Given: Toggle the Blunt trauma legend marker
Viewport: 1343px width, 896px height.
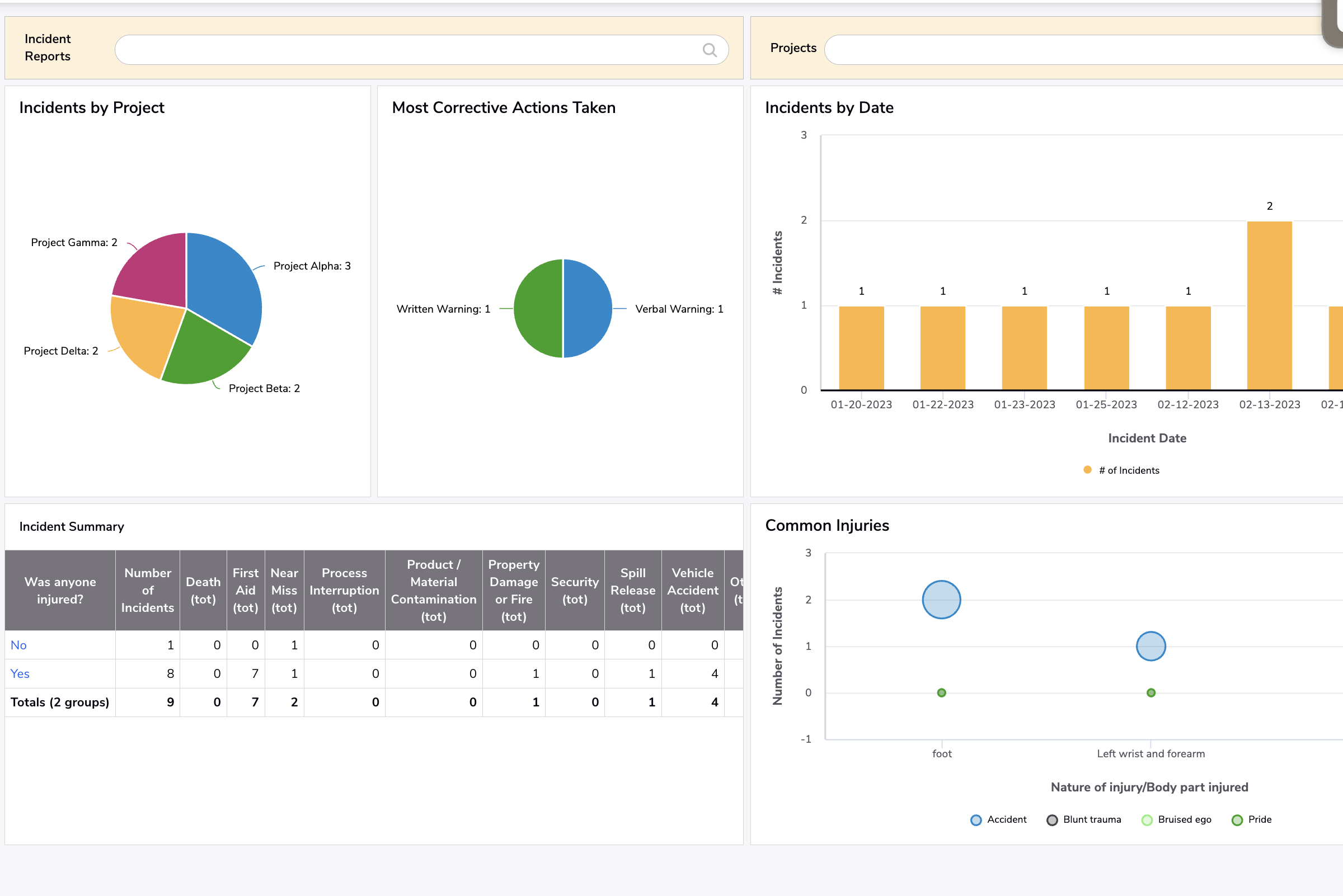Looking at the screenshot, I should coord(1053,819).
